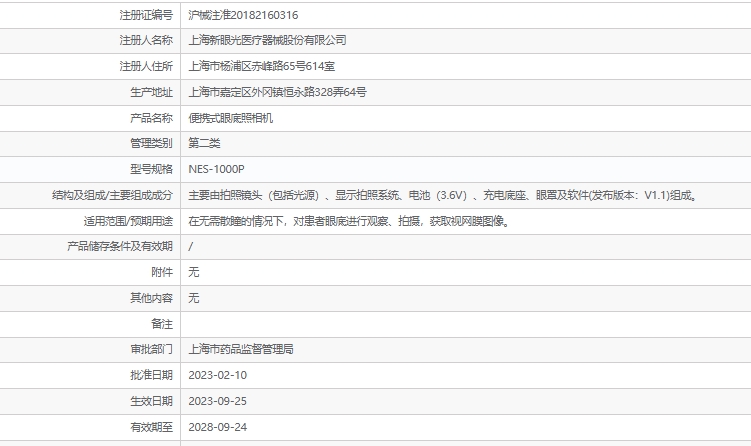
Task: Select the intended-use text starting 在无需散瞳的情况下
Action: coord(350,221)
